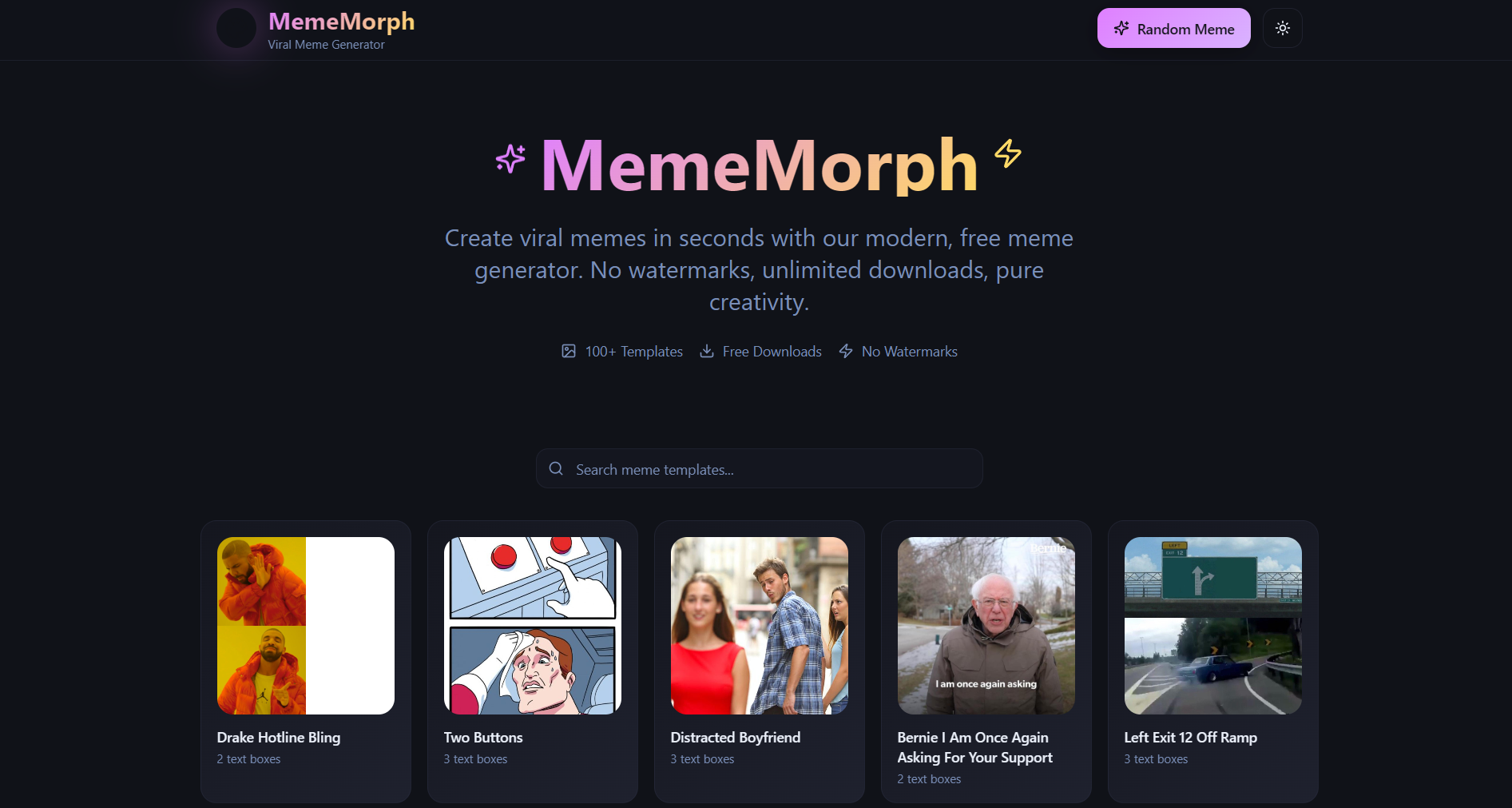This screenshot has height=808, width=1512.
Task: Click the lightning bolt icon after MemeMorph heading
Action: [1007, 153]
